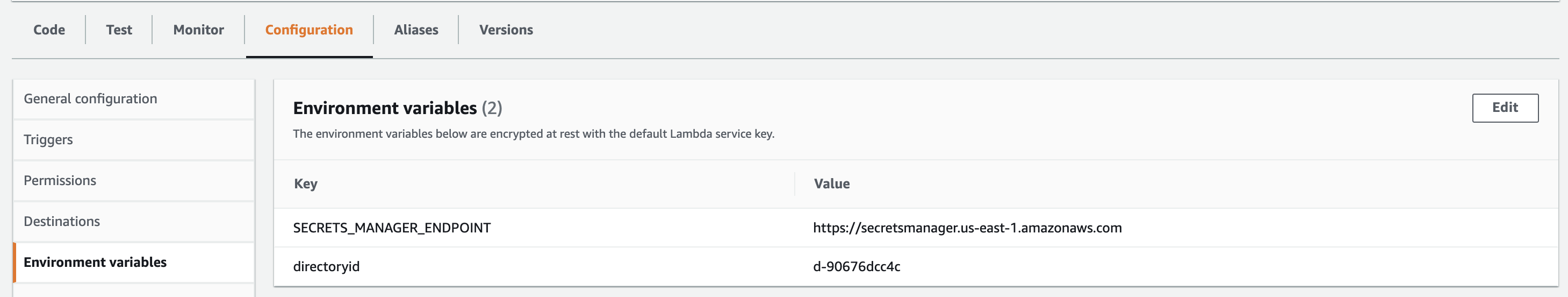This screenshot has width=1568, height=297.
Task: Navigate to Destinations in the sidebar
Action: point(61,221)
